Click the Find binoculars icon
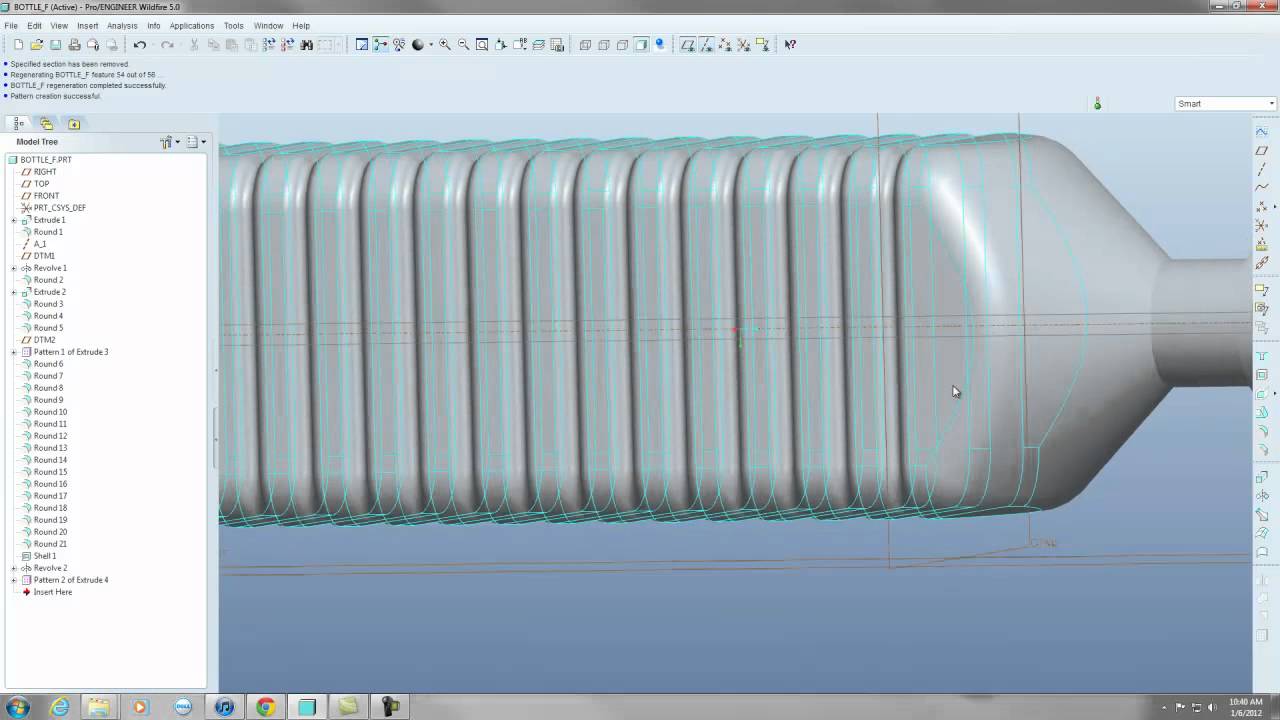 pos(307,44)
